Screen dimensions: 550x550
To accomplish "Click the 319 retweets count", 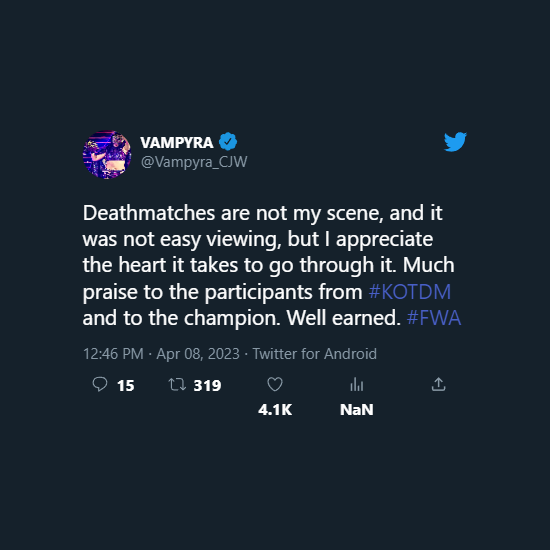I will [207, 385].
